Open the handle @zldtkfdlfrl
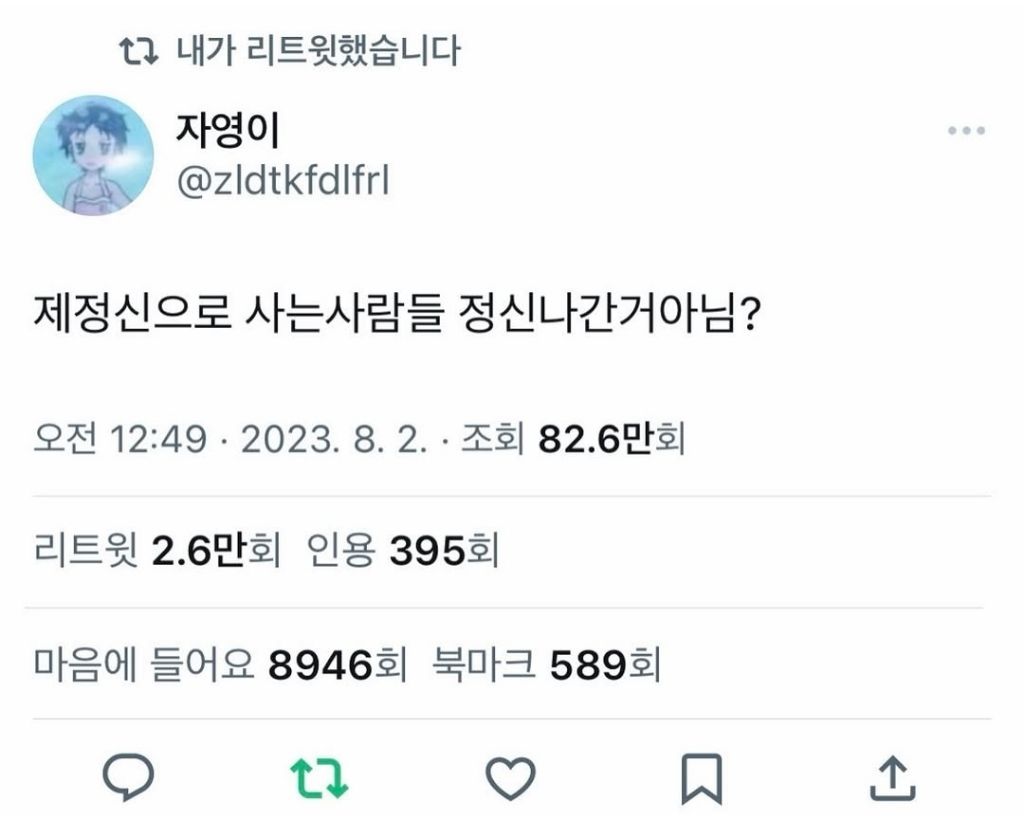 pos(283,180)
